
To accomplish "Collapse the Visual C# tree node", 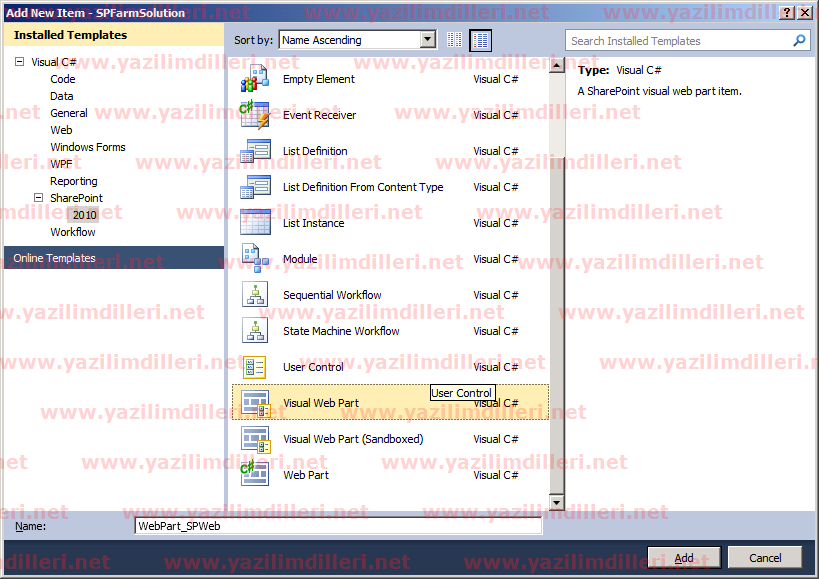I will click(x=19, y=62).
